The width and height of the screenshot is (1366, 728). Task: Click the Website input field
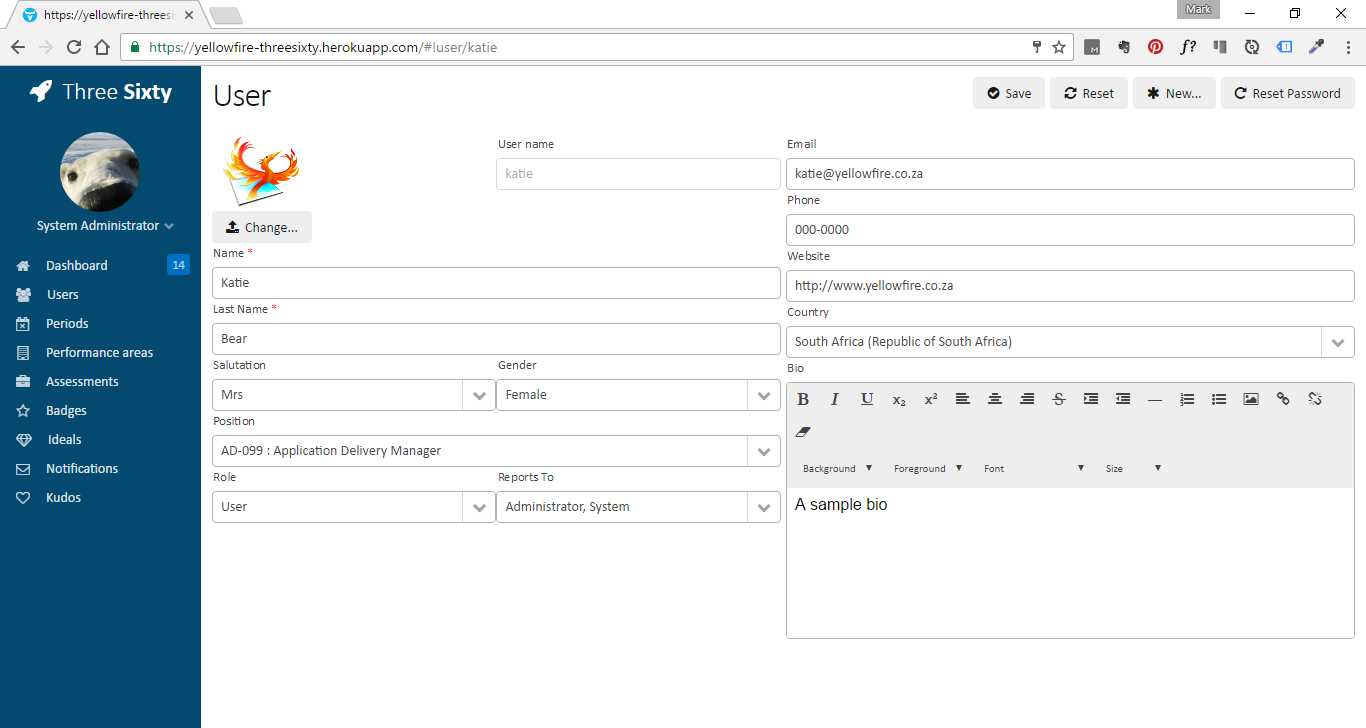click(x=1070, y=286)
